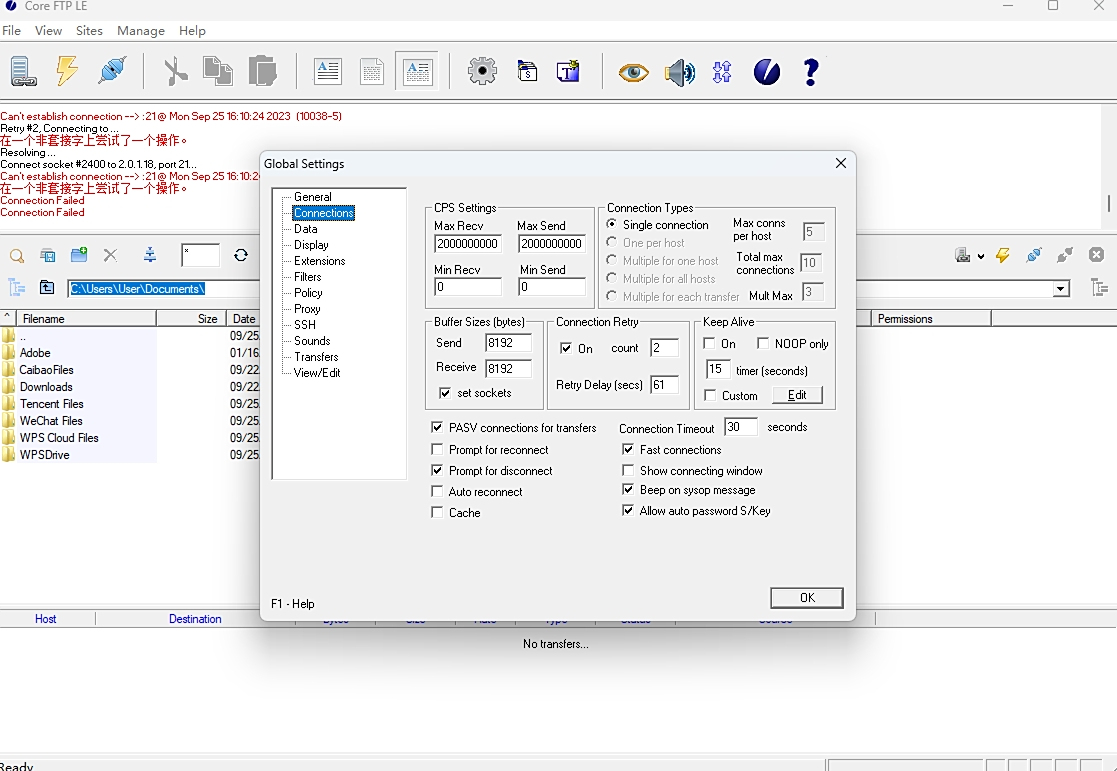This screenshot has height=771, width=1117.
Task: Open the Manage menu
Action: (140, 30)
